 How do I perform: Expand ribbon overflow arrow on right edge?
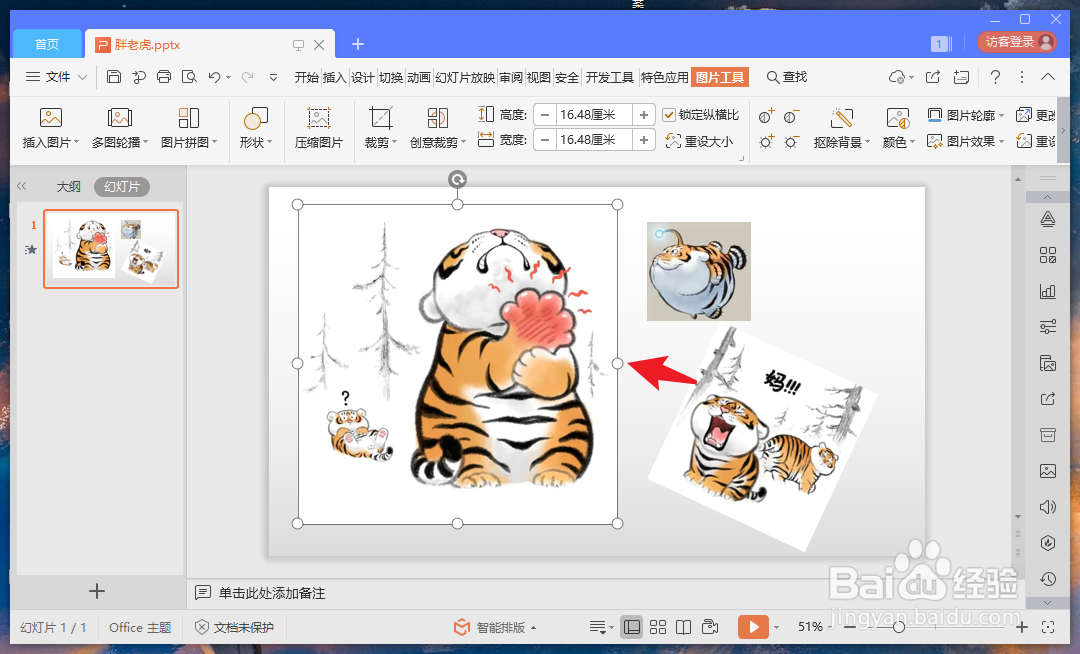[x=1063, y=130]
